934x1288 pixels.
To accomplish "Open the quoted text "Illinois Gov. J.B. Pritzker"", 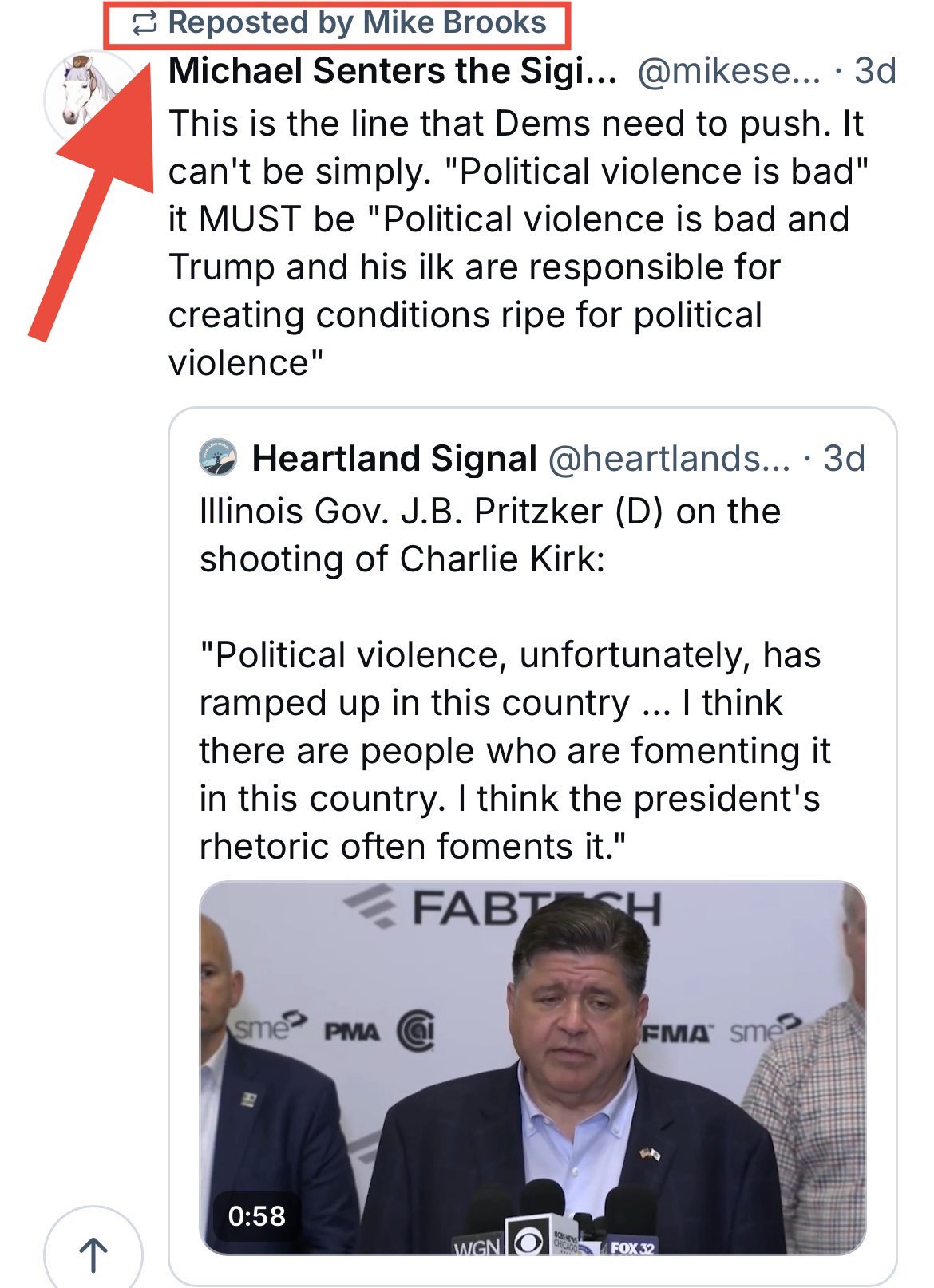I will (x=489, y=535).
